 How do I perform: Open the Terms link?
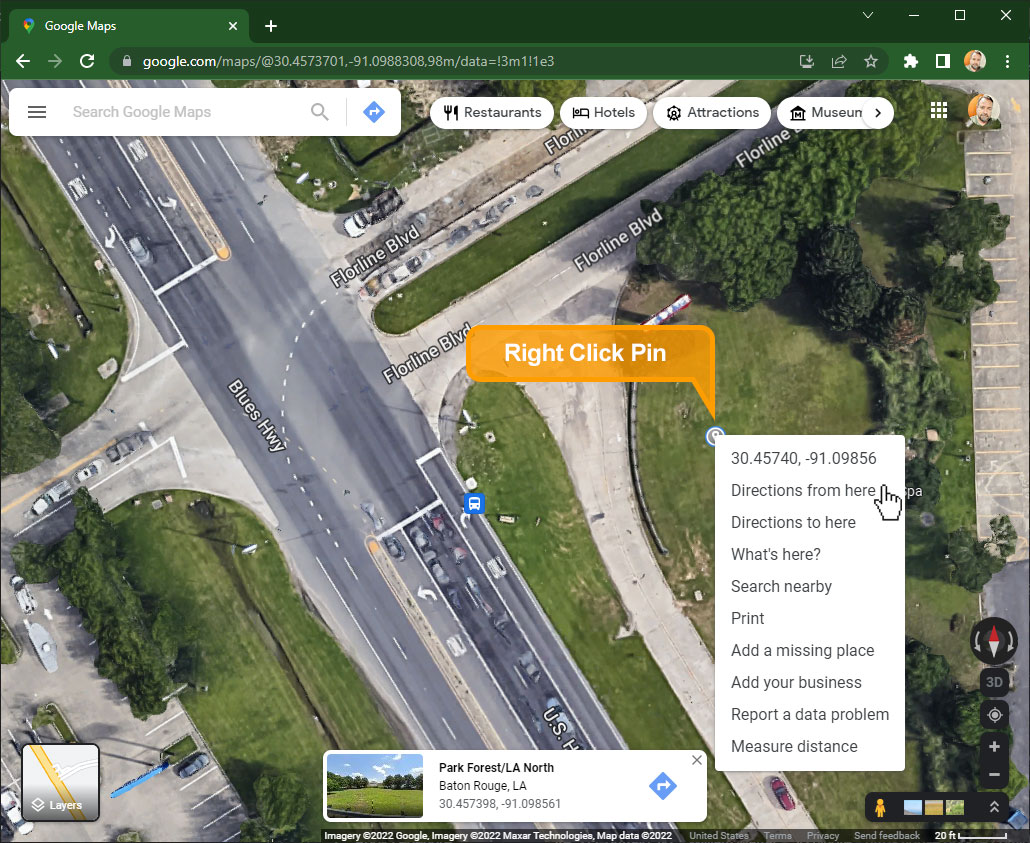tap(778, 836)
